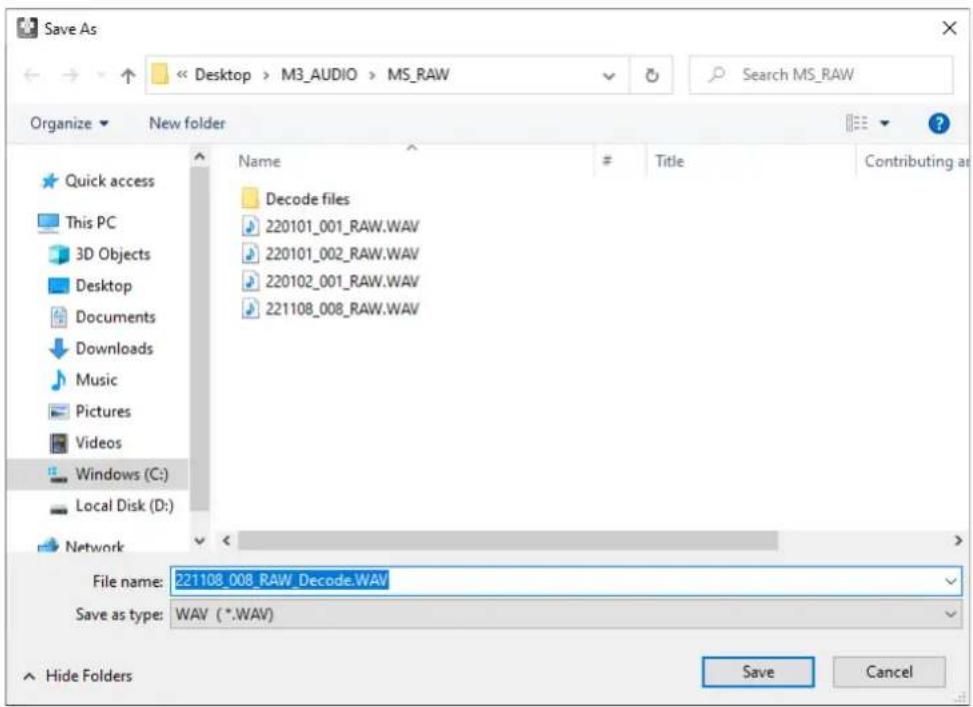This screenshot has height=707, width=973.
Task: Open Videos in navigation pane
Action: tap(98, 443)
